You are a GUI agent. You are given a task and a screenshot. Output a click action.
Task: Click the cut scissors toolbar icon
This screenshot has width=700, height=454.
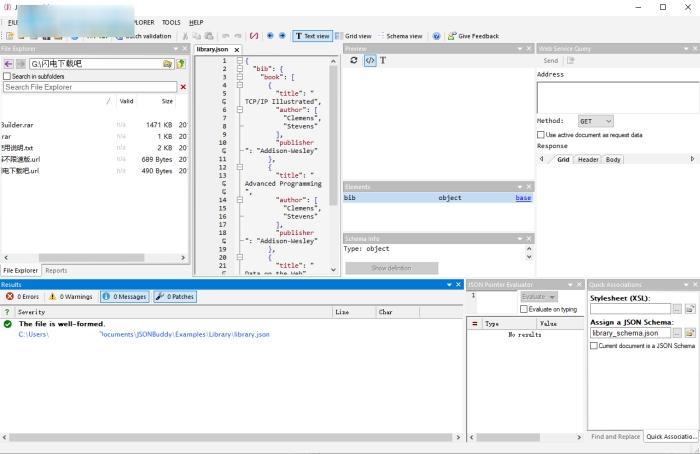[x=185, y=36]
